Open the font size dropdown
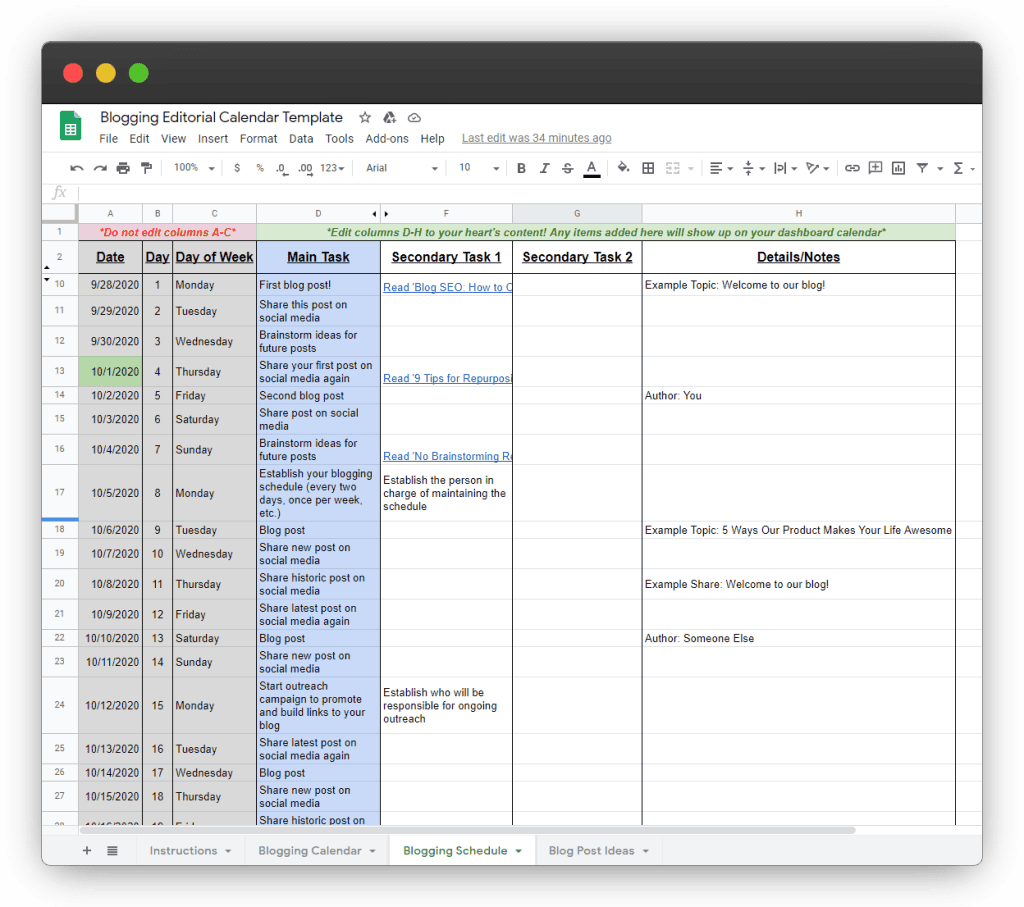 point(479,168)
